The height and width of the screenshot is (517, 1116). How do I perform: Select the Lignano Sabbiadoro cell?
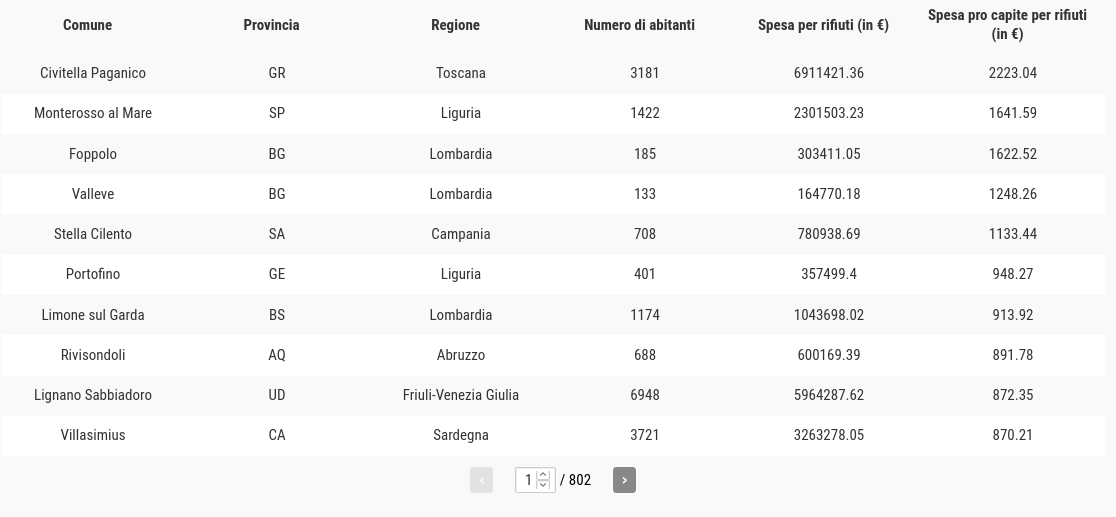(93, 395)
